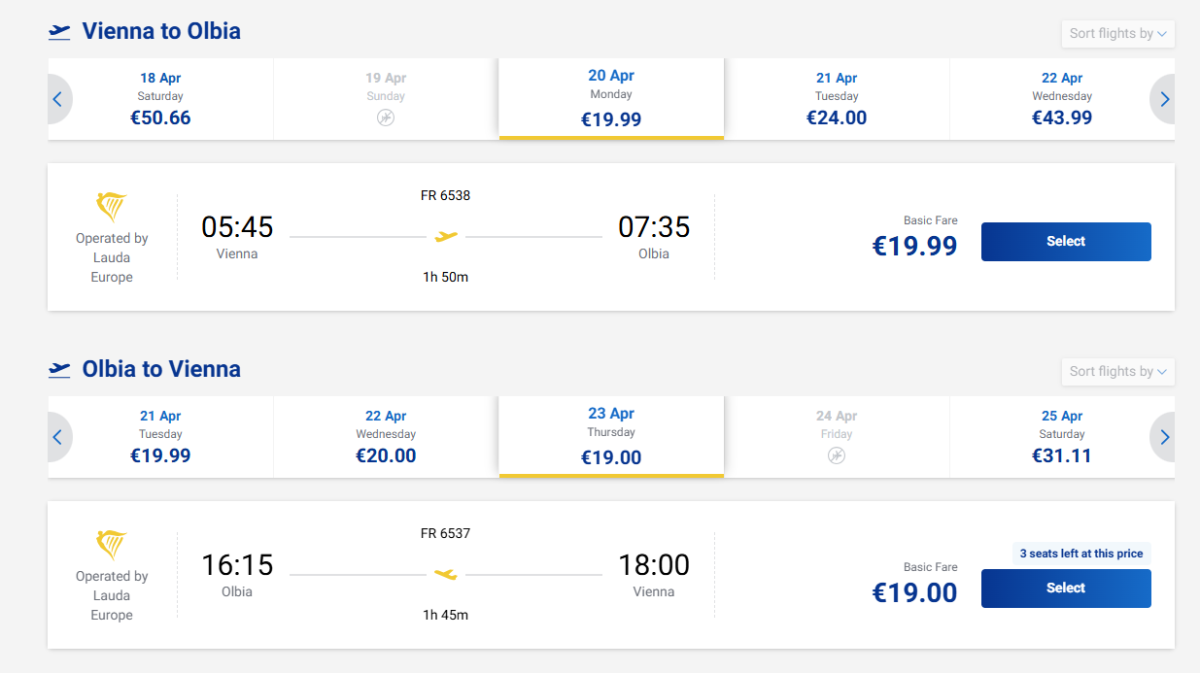Open Sort flights by dropdown for return flights
Viewport: 1200px width, 673px height.
click(x=1117, y=372)
